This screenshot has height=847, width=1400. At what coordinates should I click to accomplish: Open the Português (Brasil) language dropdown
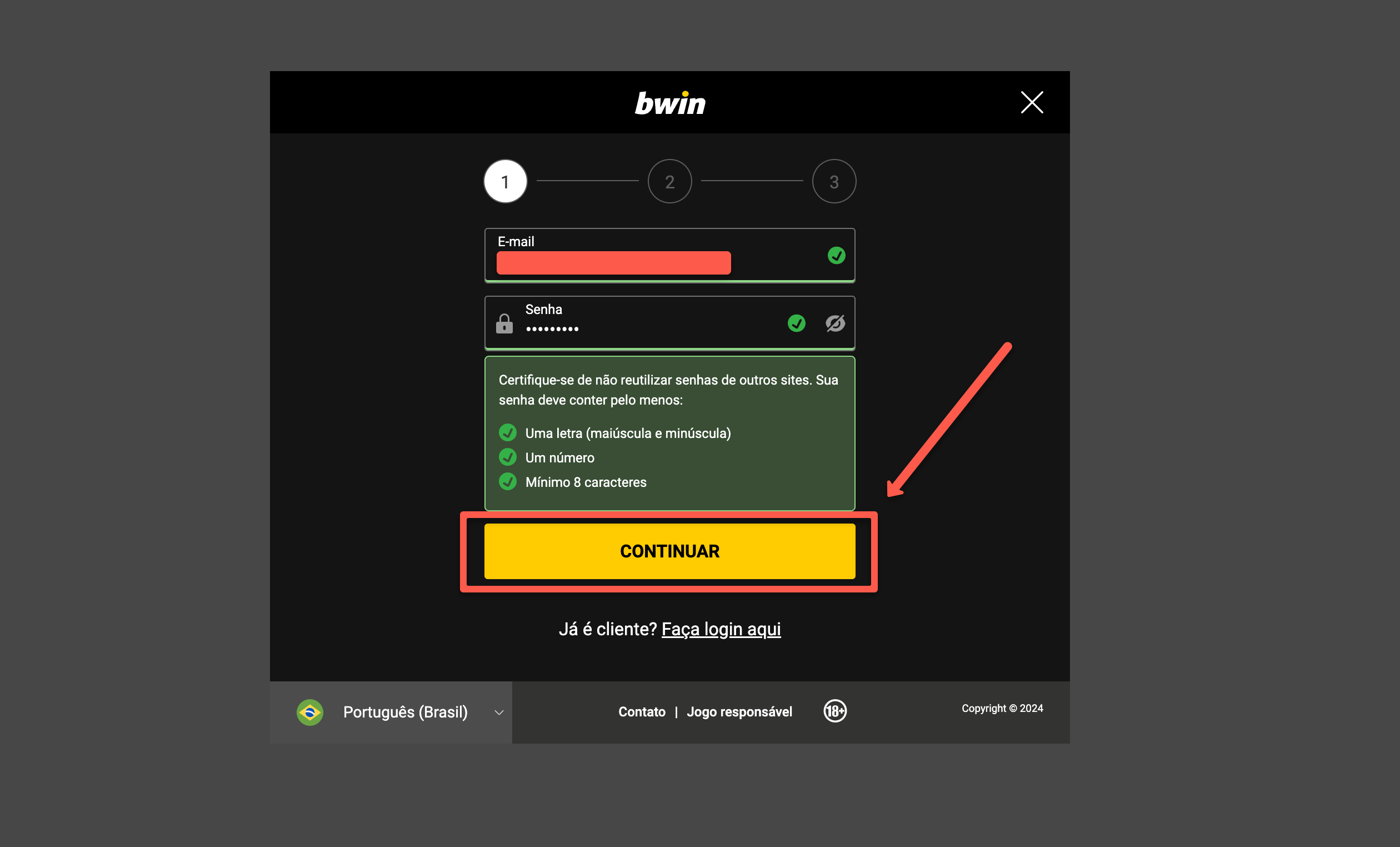pyautogui.click(x=391, y=713)
